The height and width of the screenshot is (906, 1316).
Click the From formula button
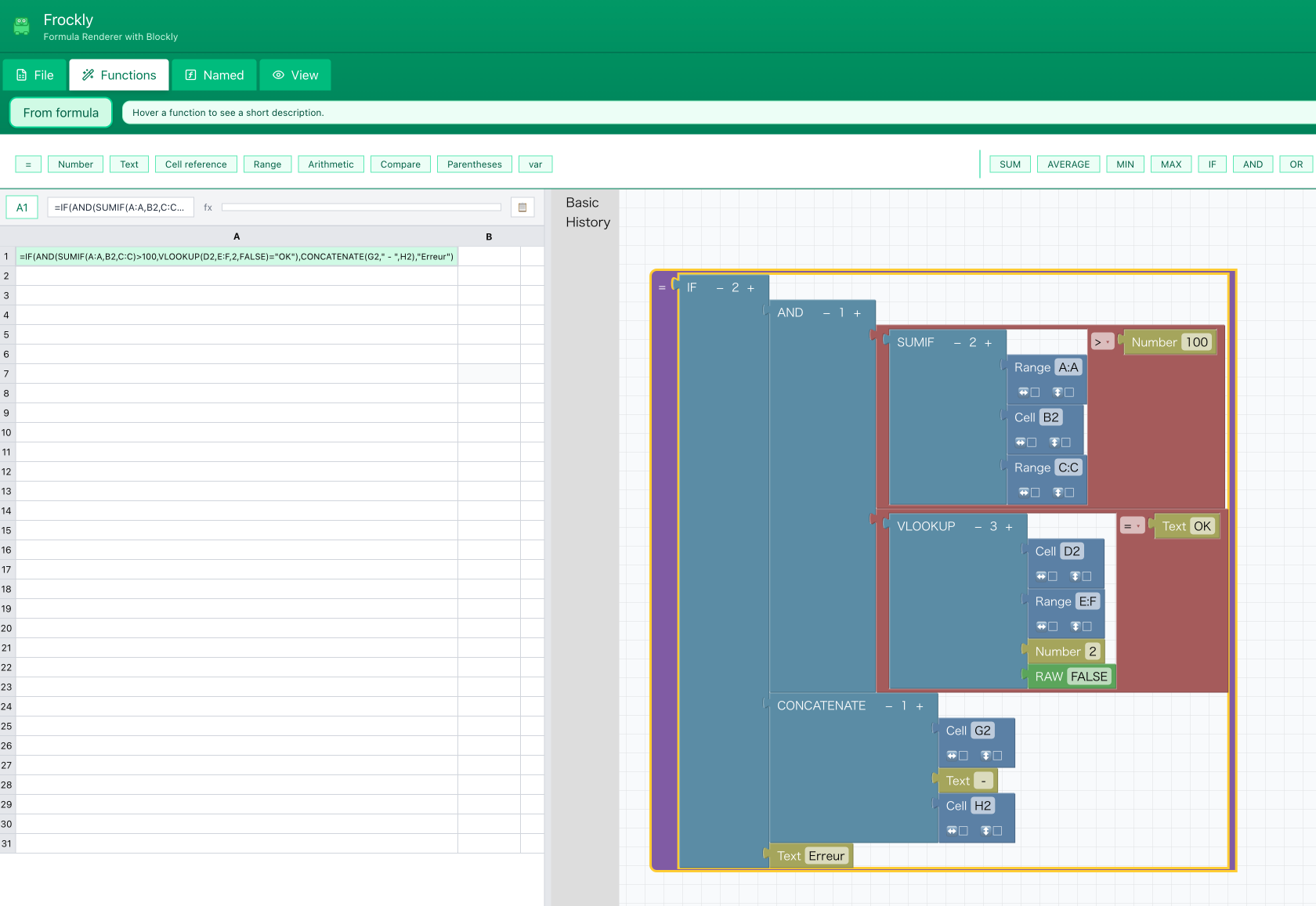pos(60,112)
